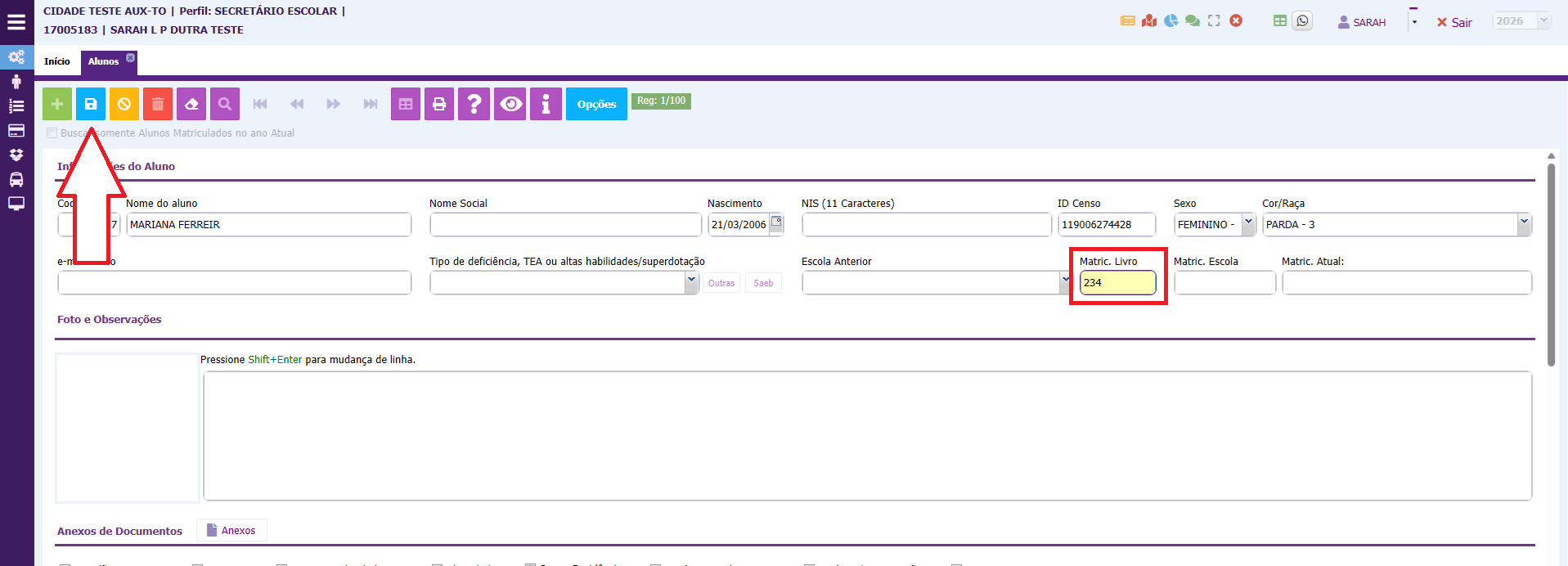Click the eye view icon in toolbar

click(511, 104)
